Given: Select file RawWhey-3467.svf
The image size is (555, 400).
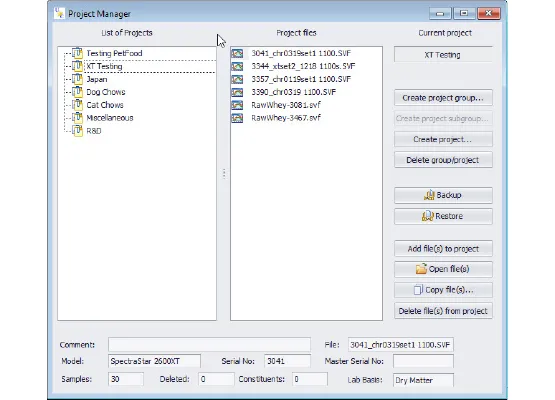Looking at the screenshot, I should [286, 118].
